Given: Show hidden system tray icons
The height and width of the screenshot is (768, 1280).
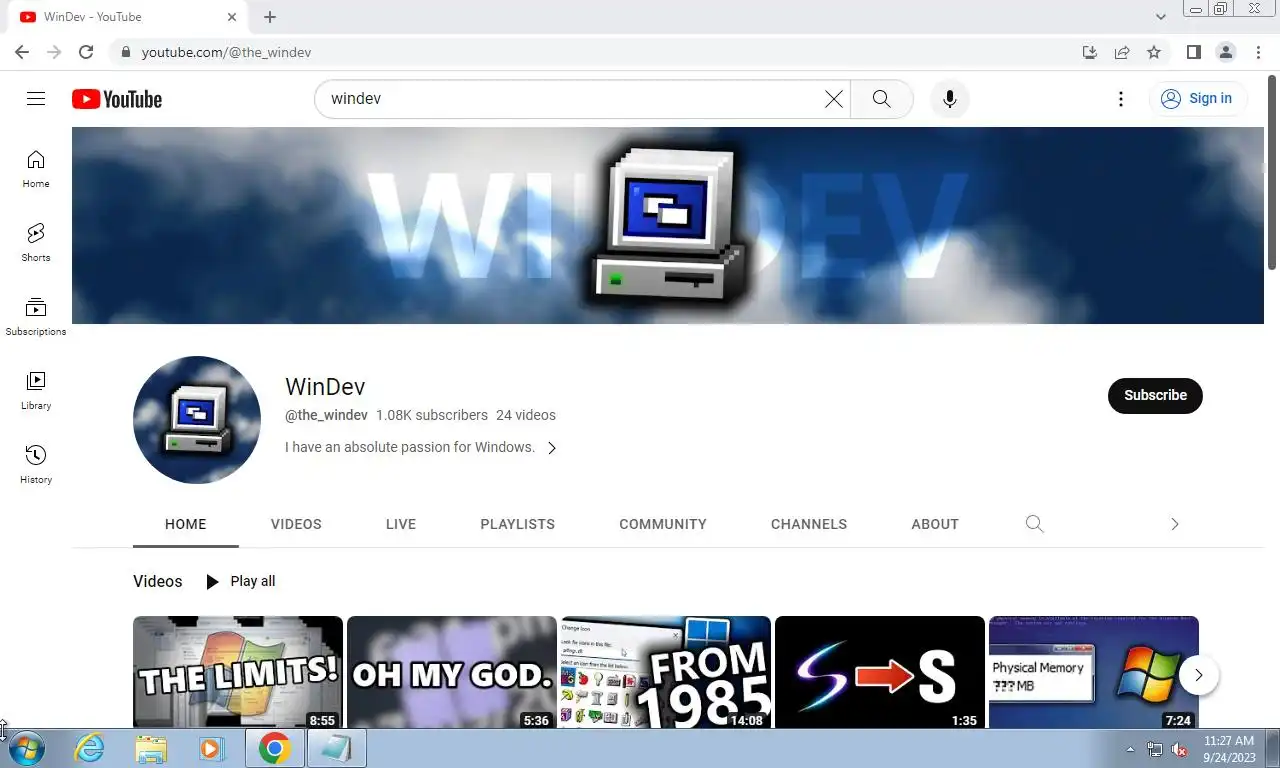Looking at the screenshot, I should (1131, 749).
